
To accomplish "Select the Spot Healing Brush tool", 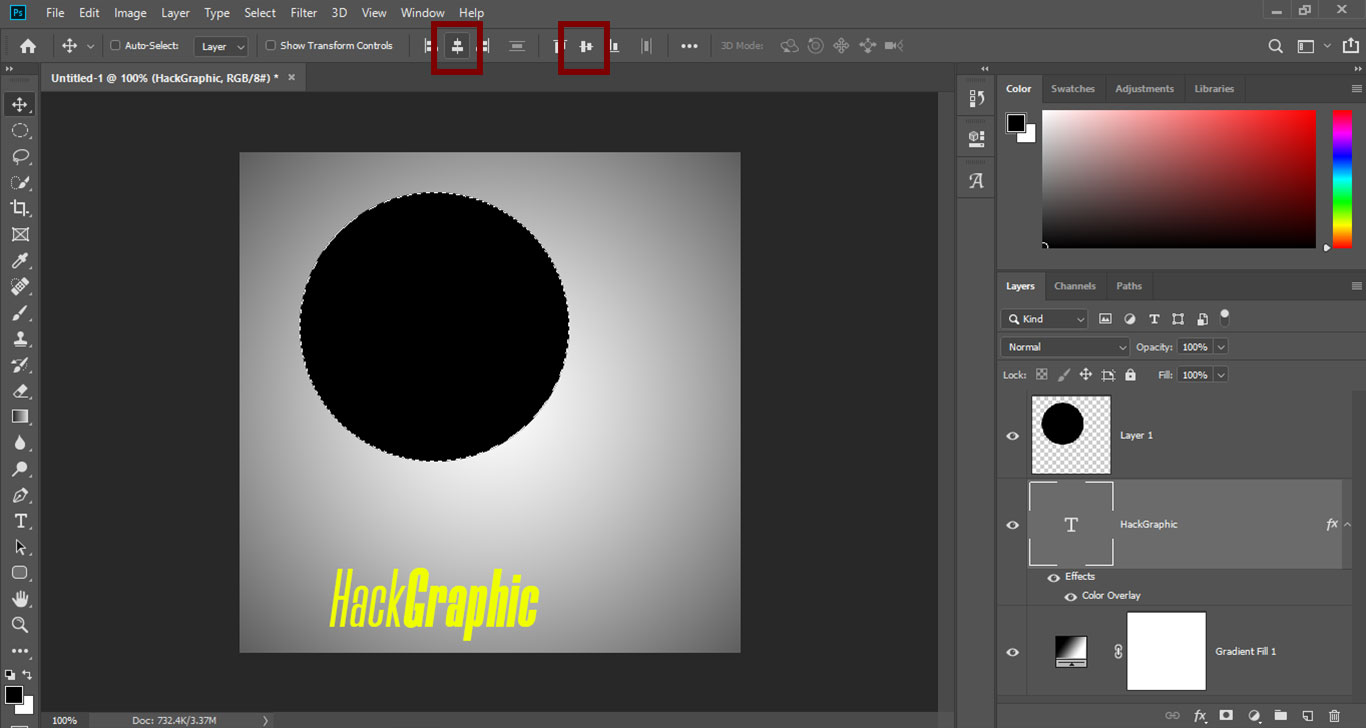I will [x=20, y=287].
